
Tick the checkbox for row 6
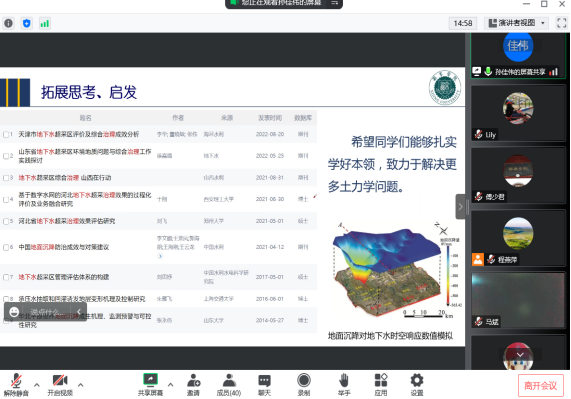click(6, 248)
